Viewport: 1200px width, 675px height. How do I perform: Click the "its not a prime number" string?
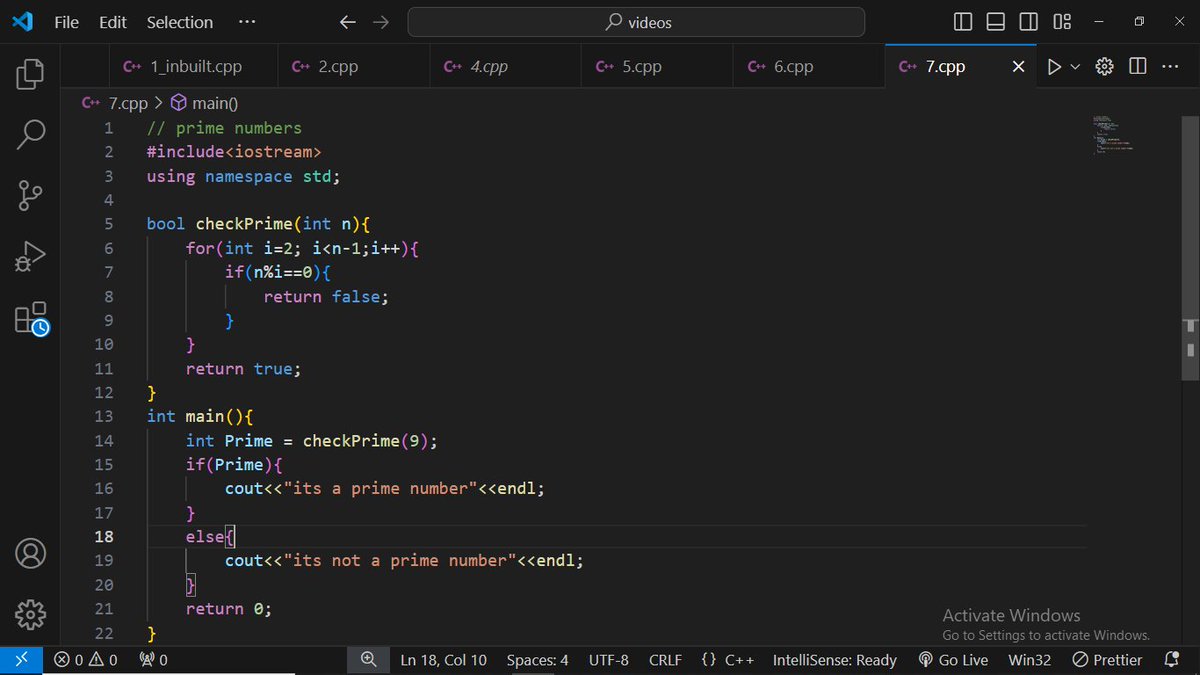point(400,561)
